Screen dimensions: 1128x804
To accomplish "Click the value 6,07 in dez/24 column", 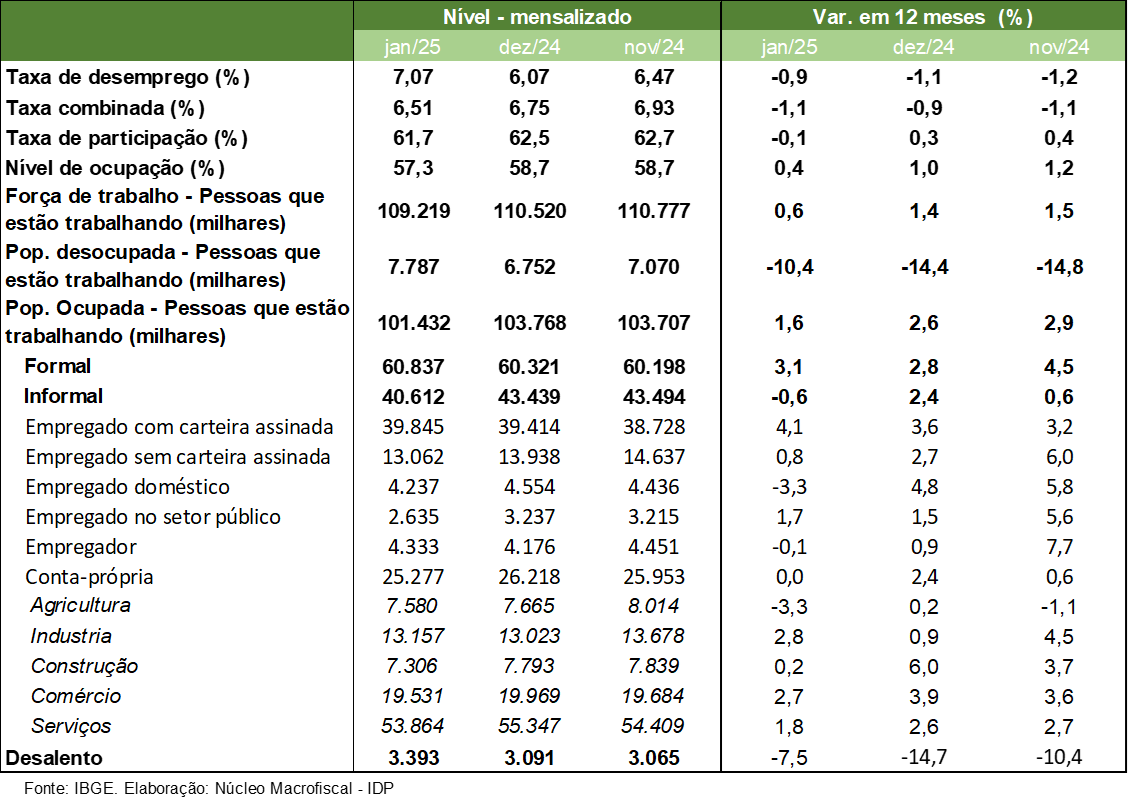I will click(529, 77).
